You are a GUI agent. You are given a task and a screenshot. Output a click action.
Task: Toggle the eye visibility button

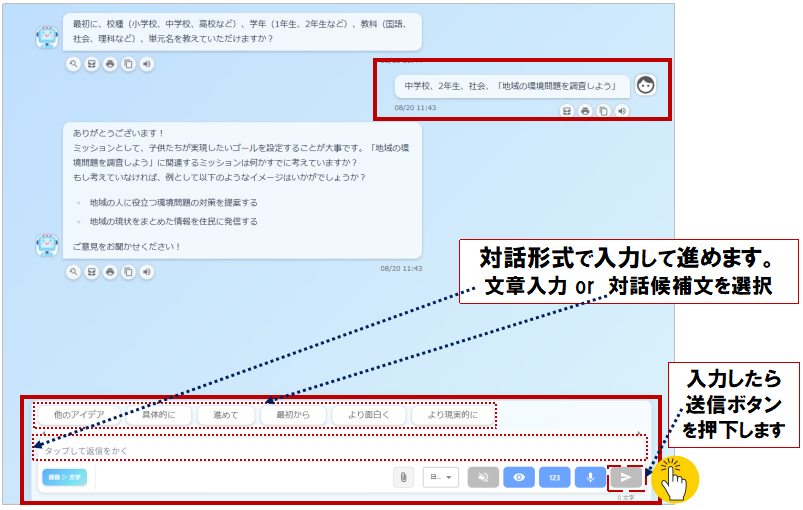[518, 478]
